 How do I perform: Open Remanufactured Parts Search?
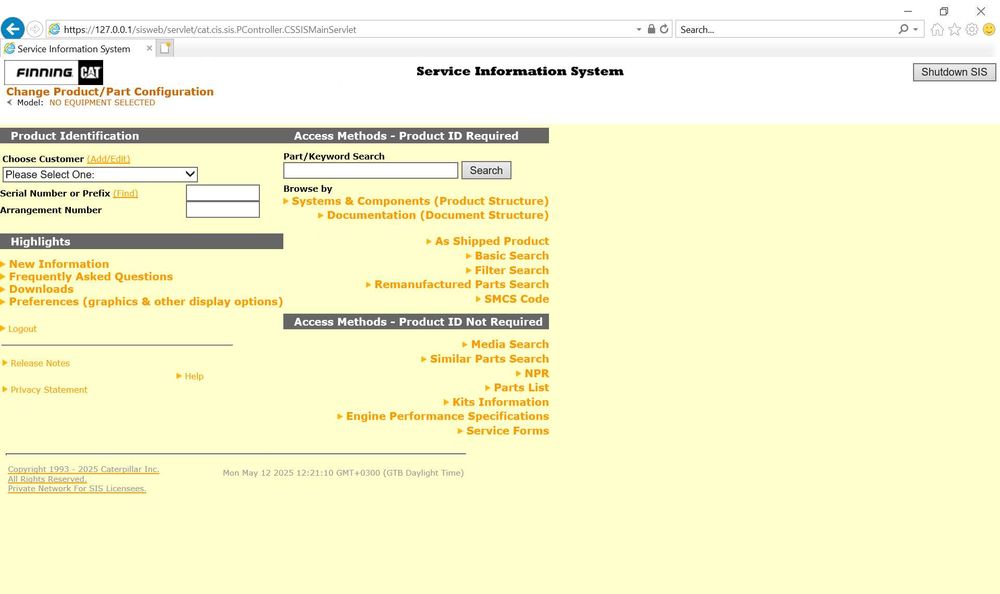click(461, 285)
